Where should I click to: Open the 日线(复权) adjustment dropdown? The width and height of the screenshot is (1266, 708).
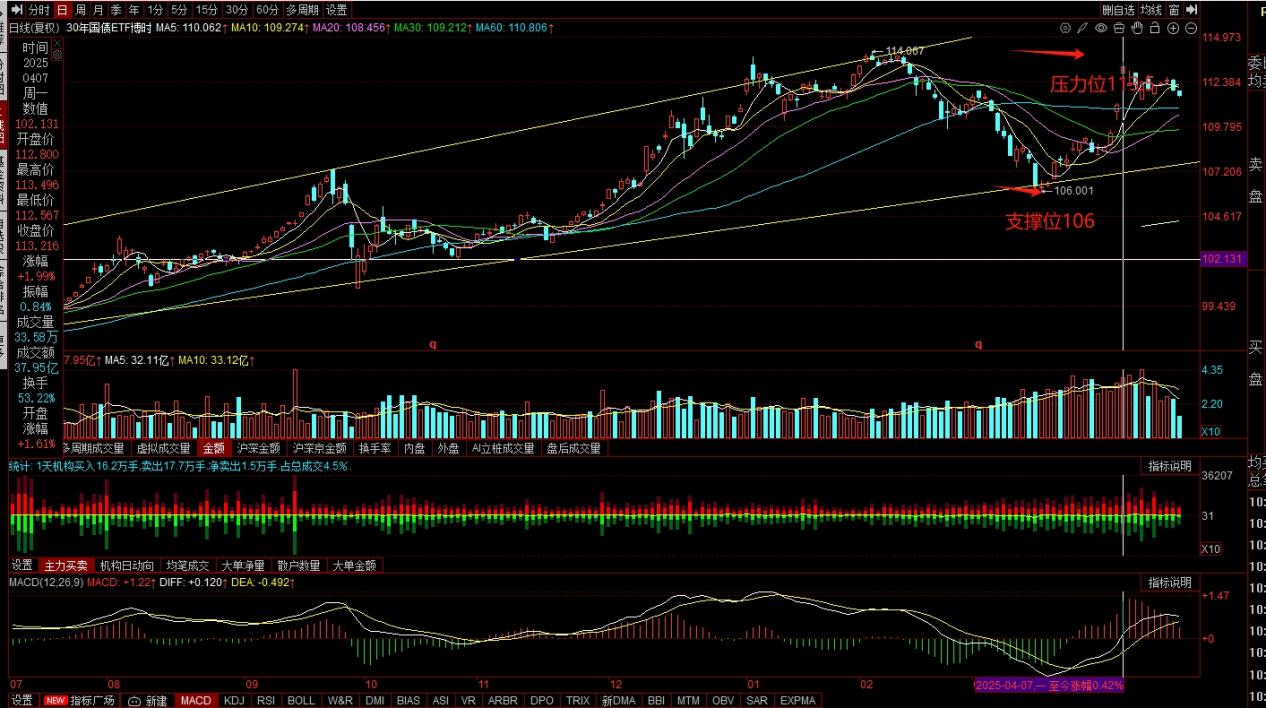click(33, 28)
